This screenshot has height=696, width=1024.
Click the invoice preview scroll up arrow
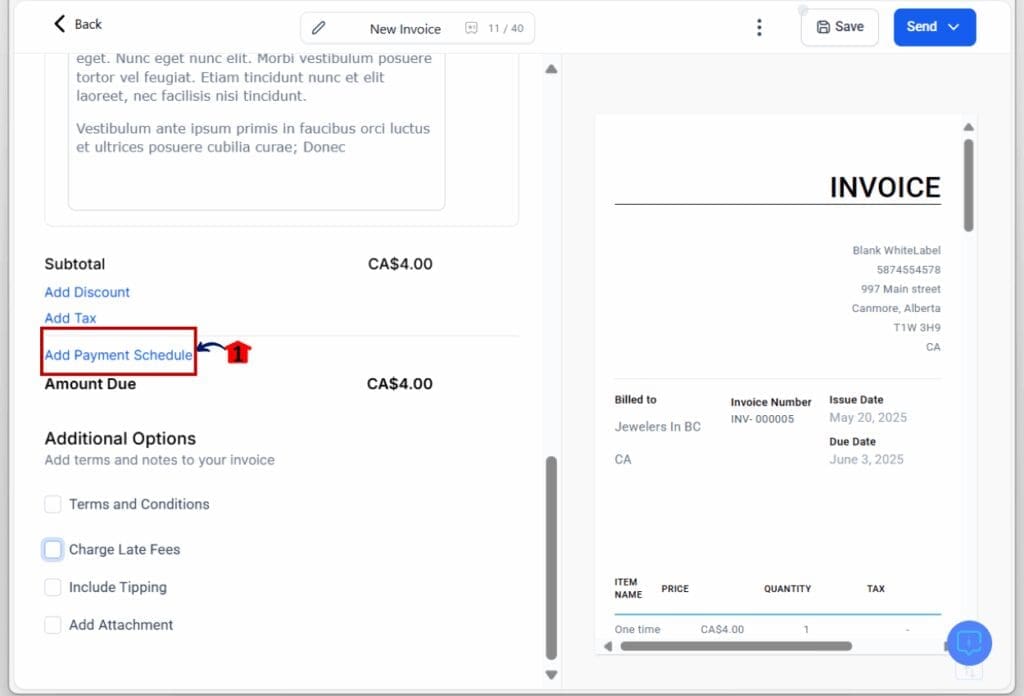tap(968, 127)
